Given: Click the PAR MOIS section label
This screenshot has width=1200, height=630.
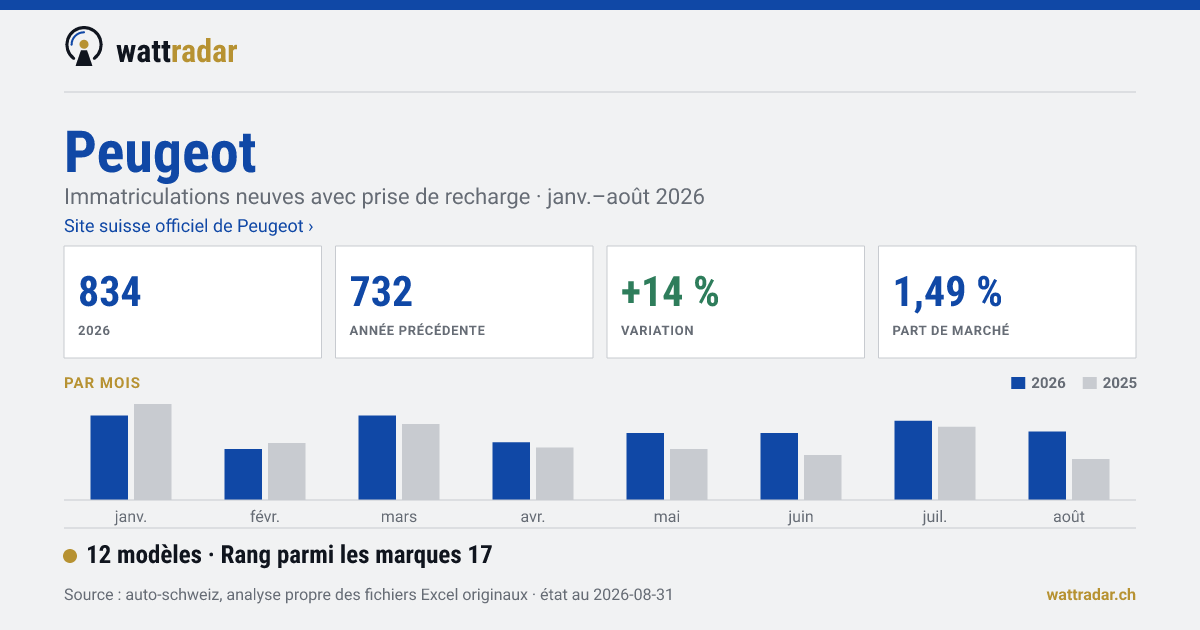Looking at the screenshot, I should coord(102,383).
